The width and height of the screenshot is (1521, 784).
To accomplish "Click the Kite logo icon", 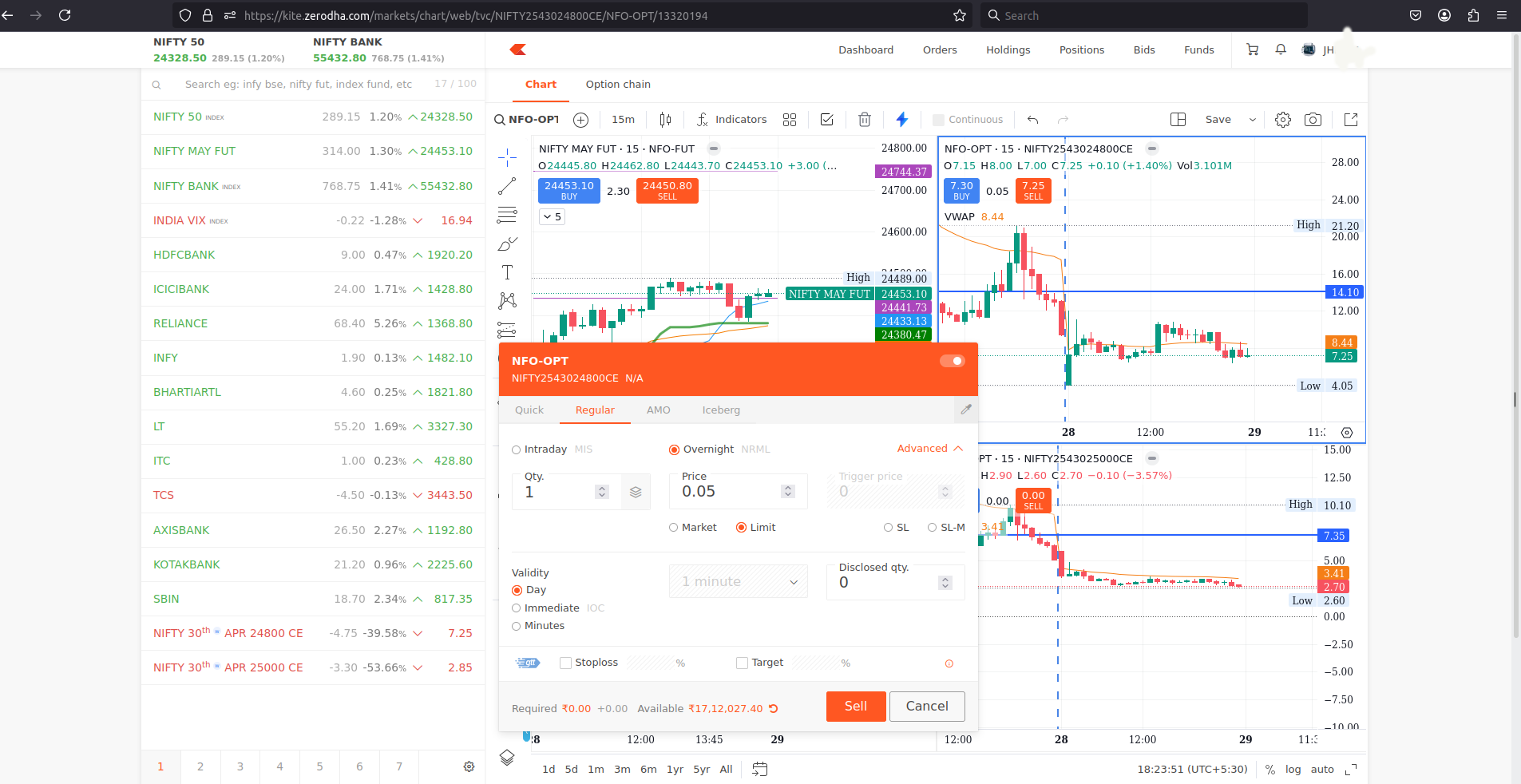I will [518, 49].
